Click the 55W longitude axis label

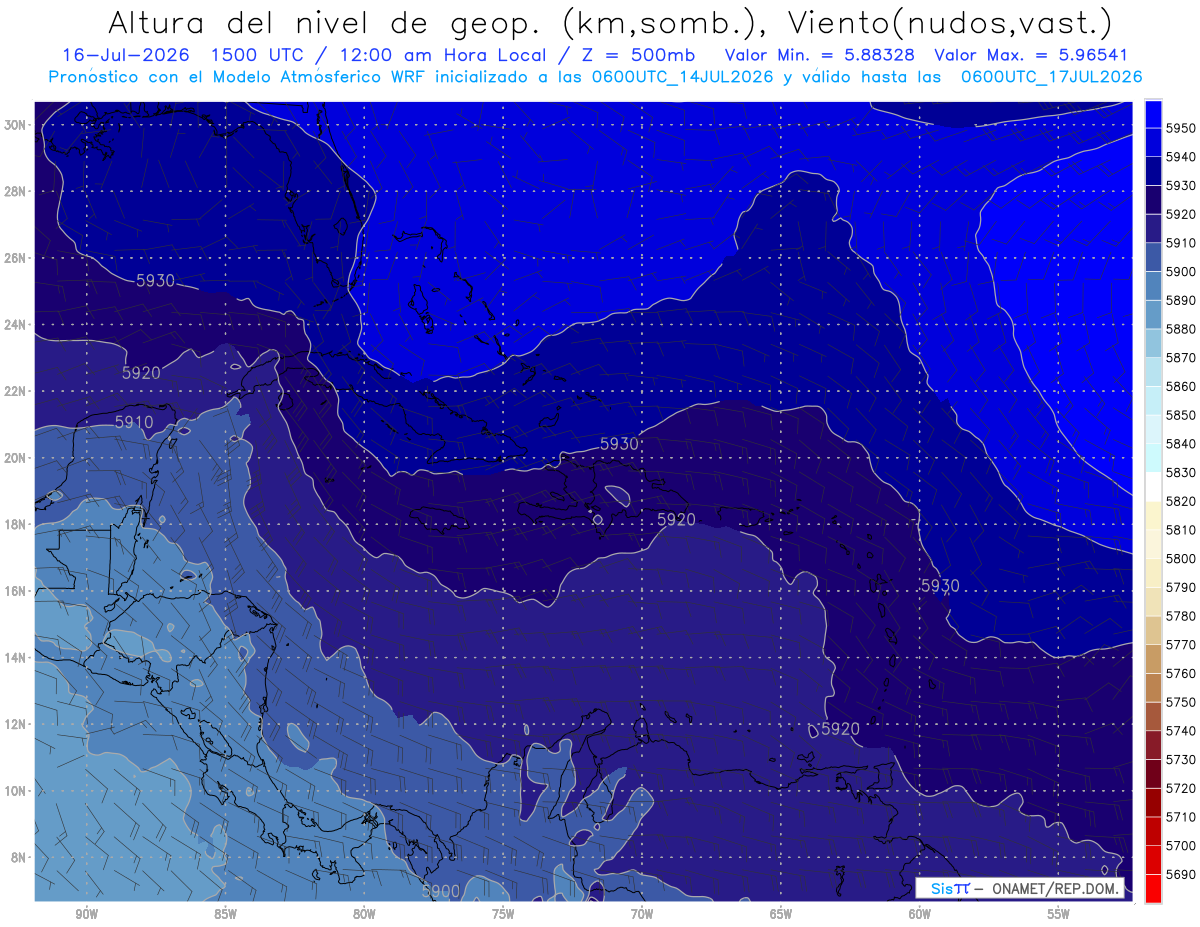[1059, 914]
